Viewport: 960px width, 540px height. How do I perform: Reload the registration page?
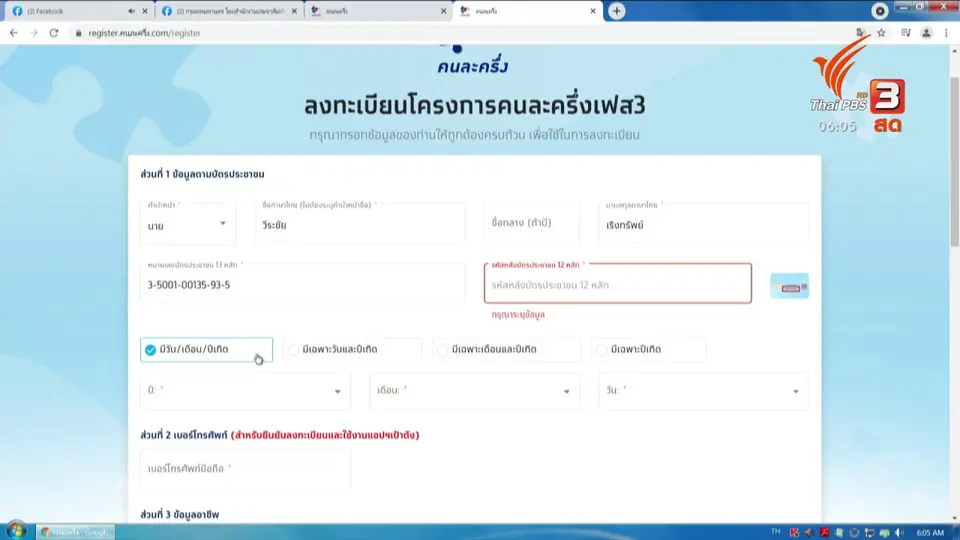point(54,33)
